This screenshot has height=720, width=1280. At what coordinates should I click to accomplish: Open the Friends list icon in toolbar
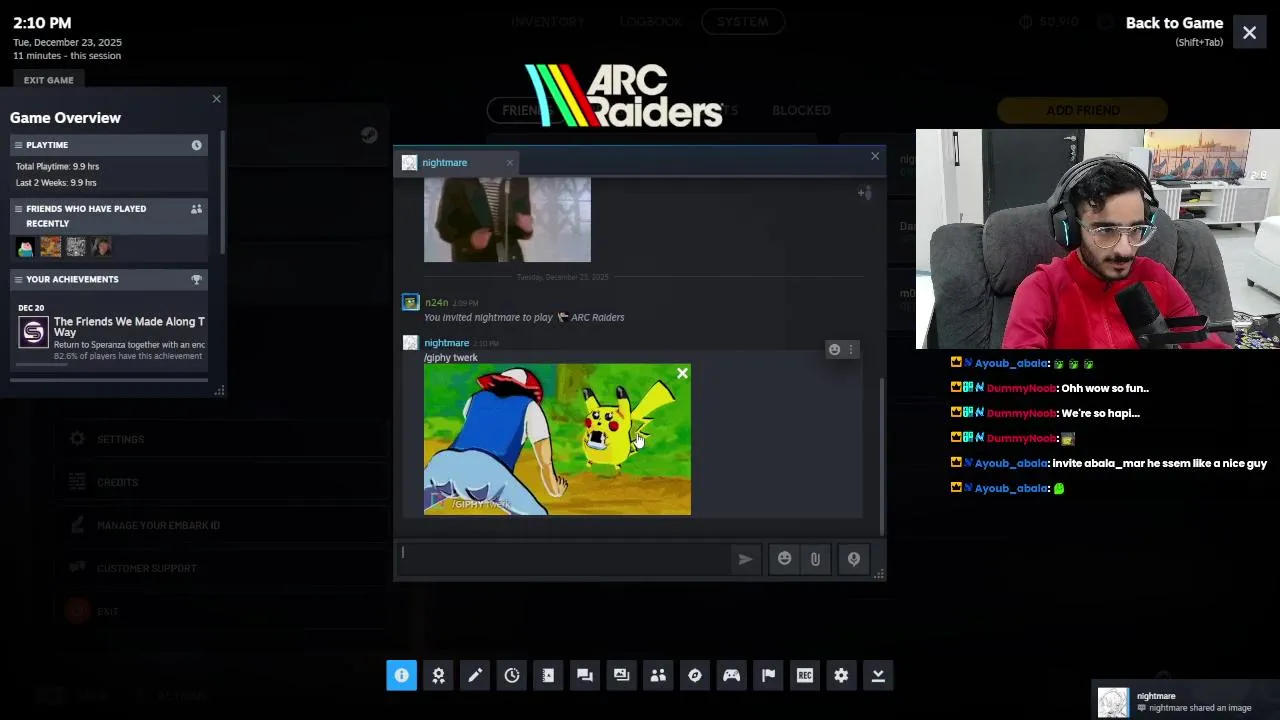coord(658,676)
